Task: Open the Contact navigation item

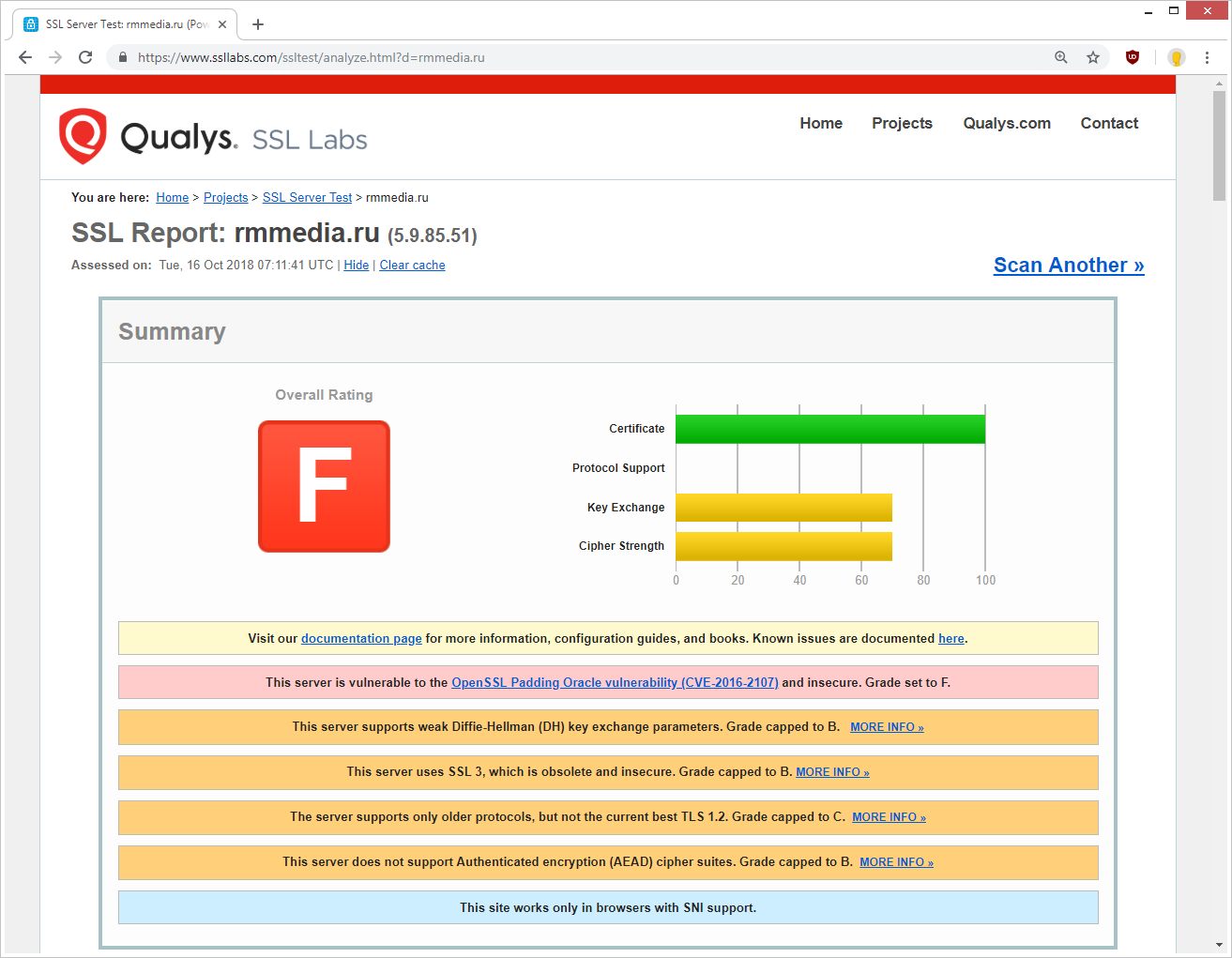Action: tap(1109, 123)
